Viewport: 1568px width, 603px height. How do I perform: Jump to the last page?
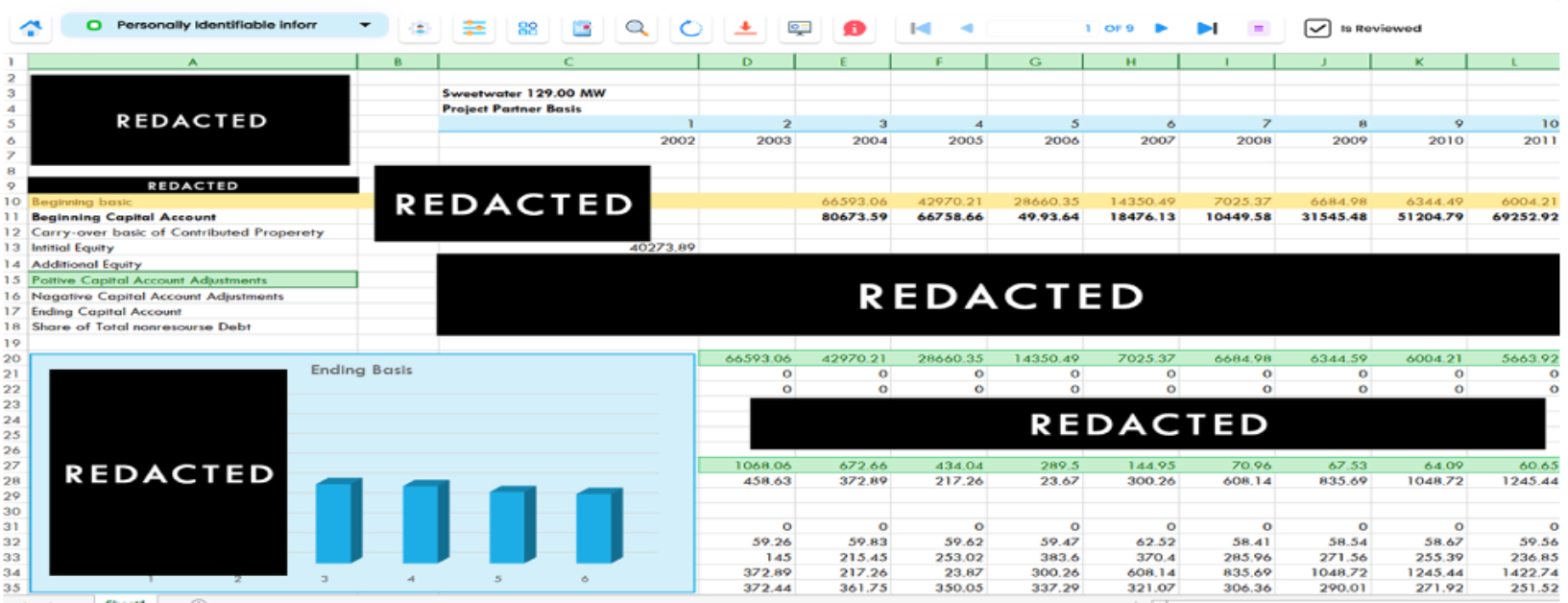point(1207,28)
